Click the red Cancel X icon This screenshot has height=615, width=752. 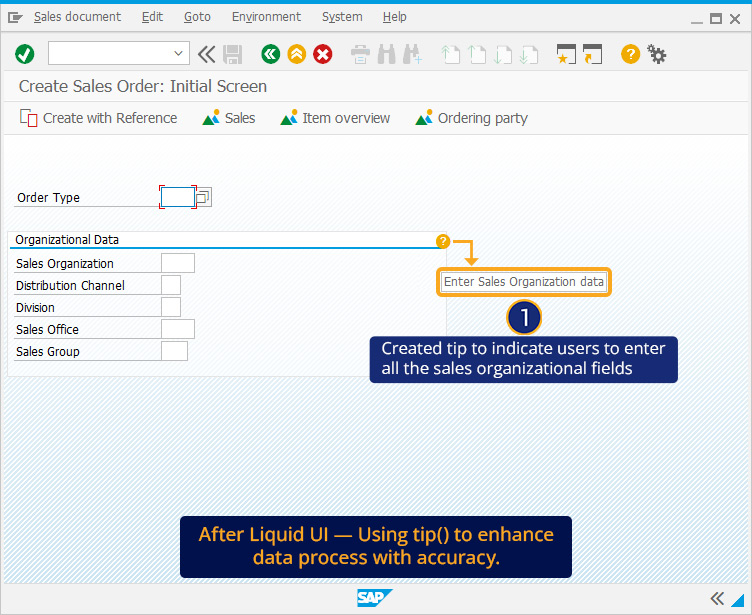click(x=323, y=54)
